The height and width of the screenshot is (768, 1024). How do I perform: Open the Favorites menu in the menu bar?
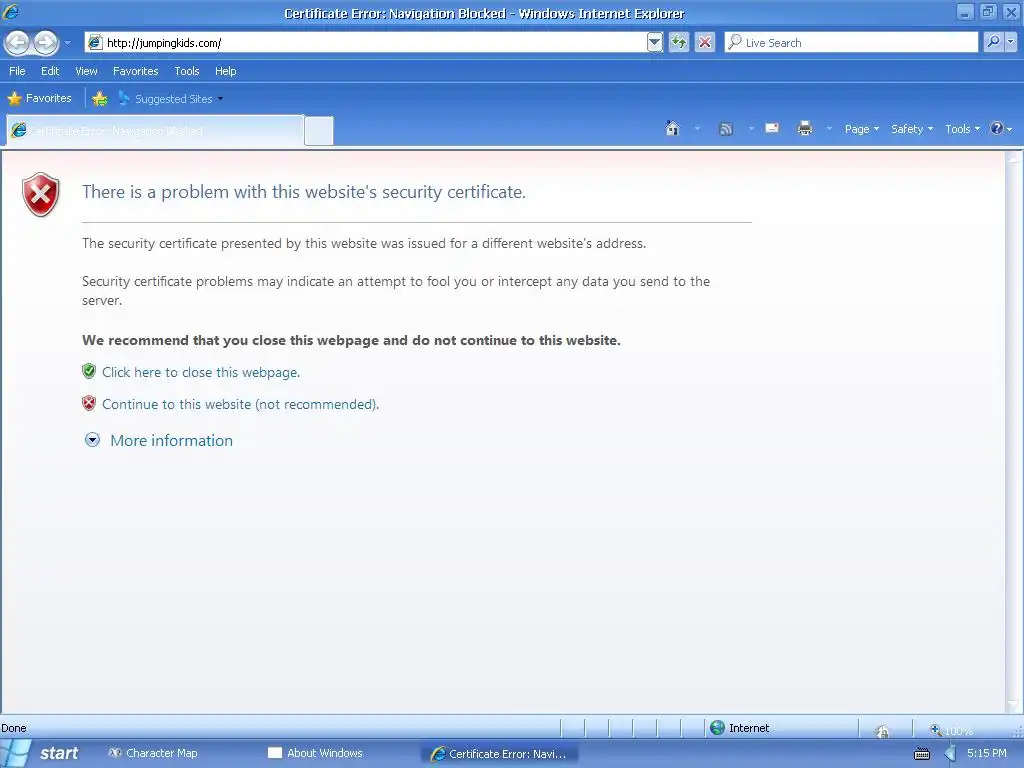click(x=136, y=71)
